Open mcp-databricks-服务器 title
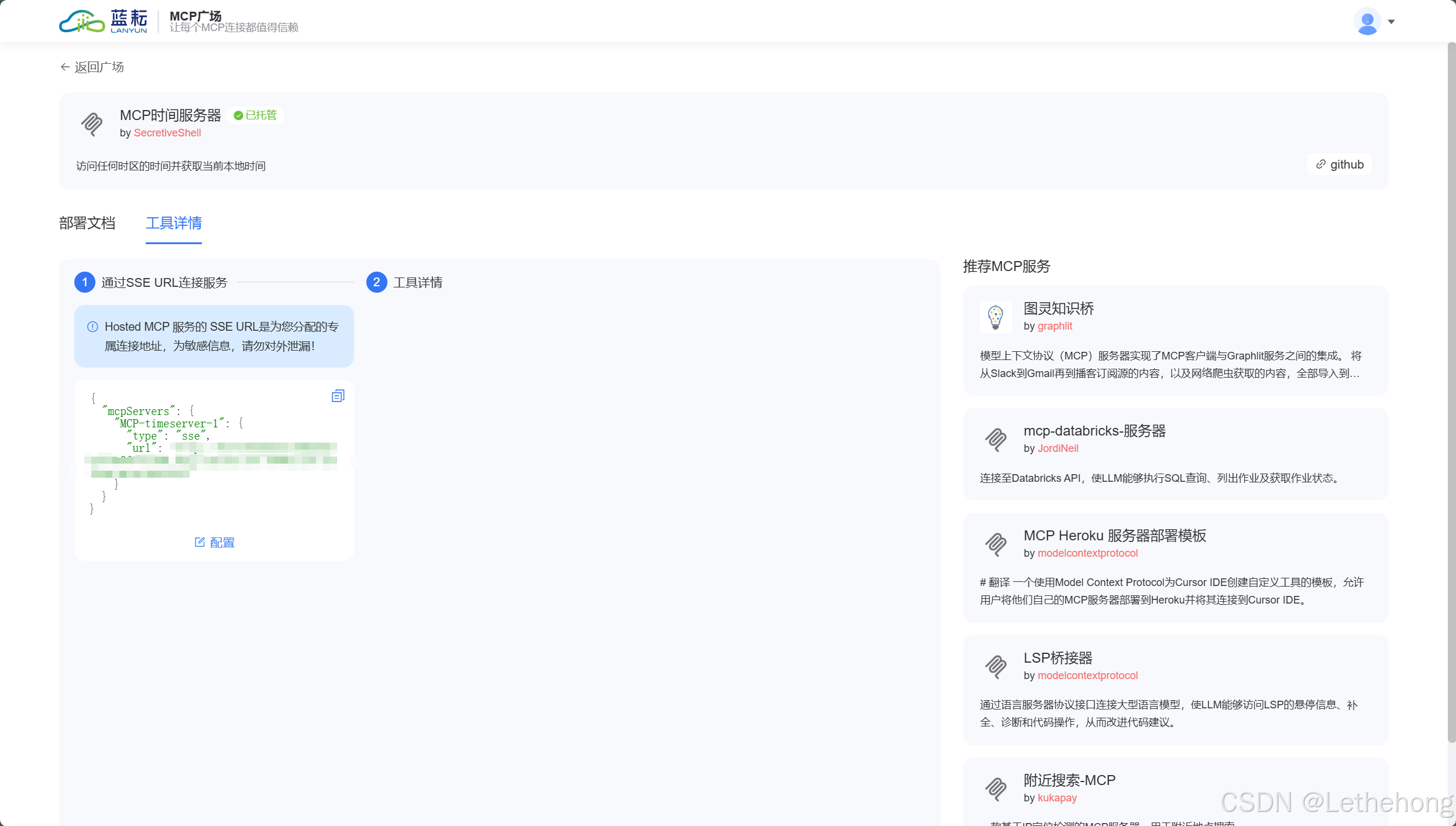Screen dimensions: 1456x826 pyautogui.click(x=1094, y=431)
